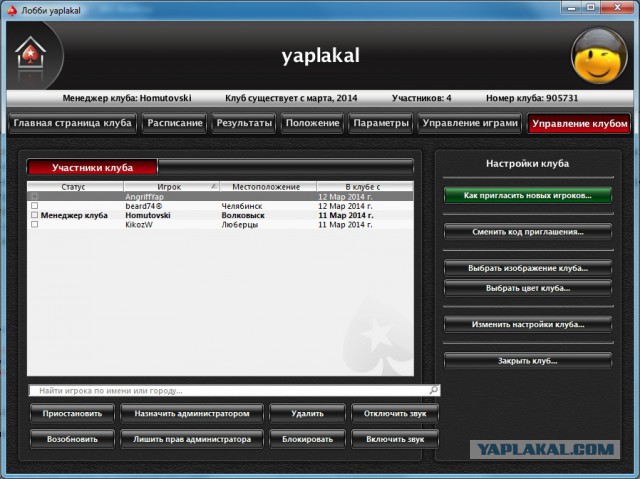Click Номер клуба: 905731 text
Image resolution: width=640 pixels, height=479 pixels.
pos(532,98)
